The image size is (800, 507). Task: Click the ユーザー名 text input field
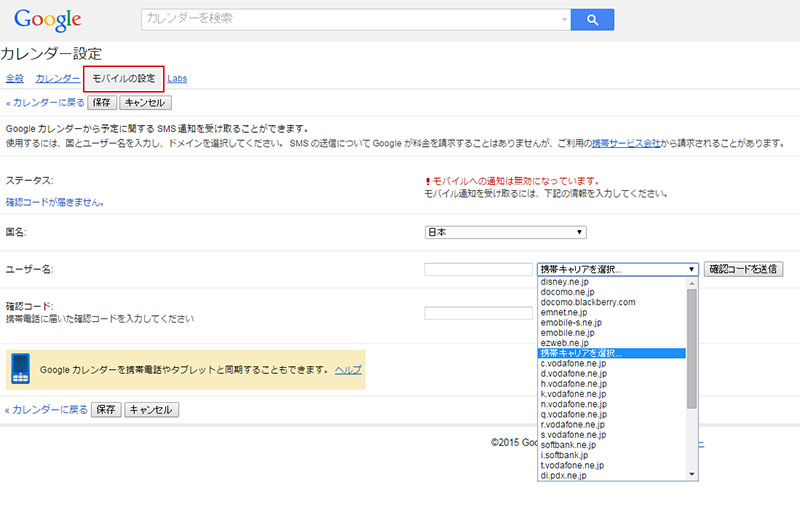coord(478,269)
